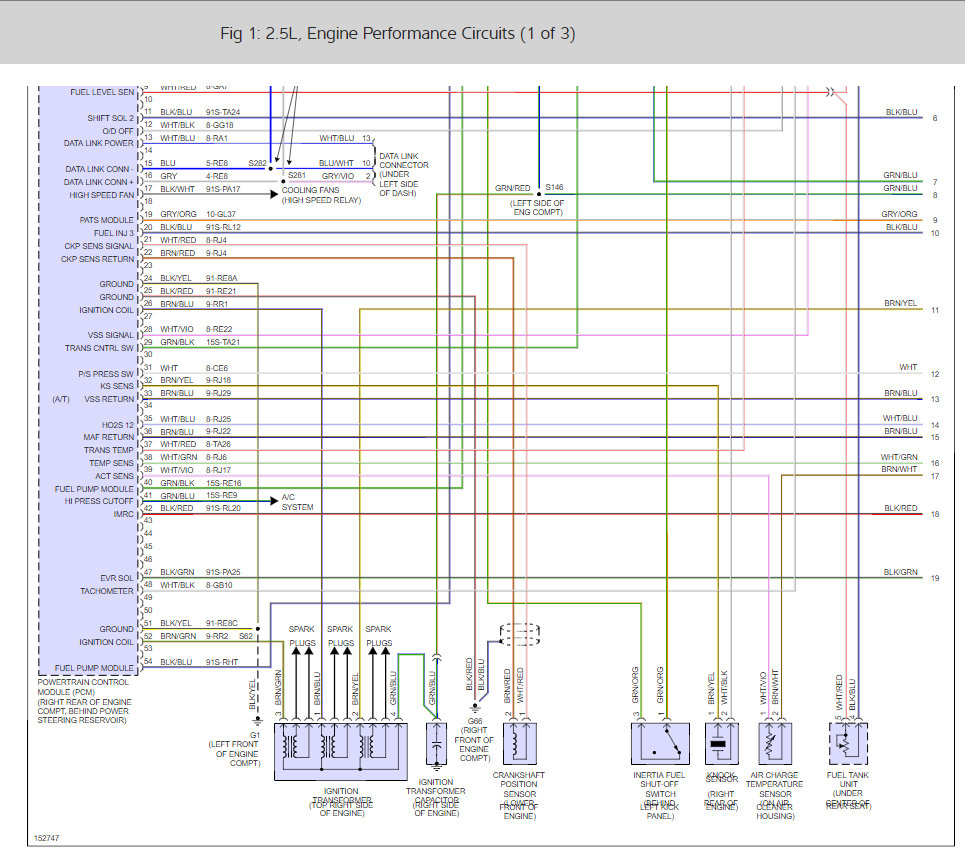
Task: Click the 'BLK/YEL 91-RE8A' wire label
Action: (x=198, y=278)
